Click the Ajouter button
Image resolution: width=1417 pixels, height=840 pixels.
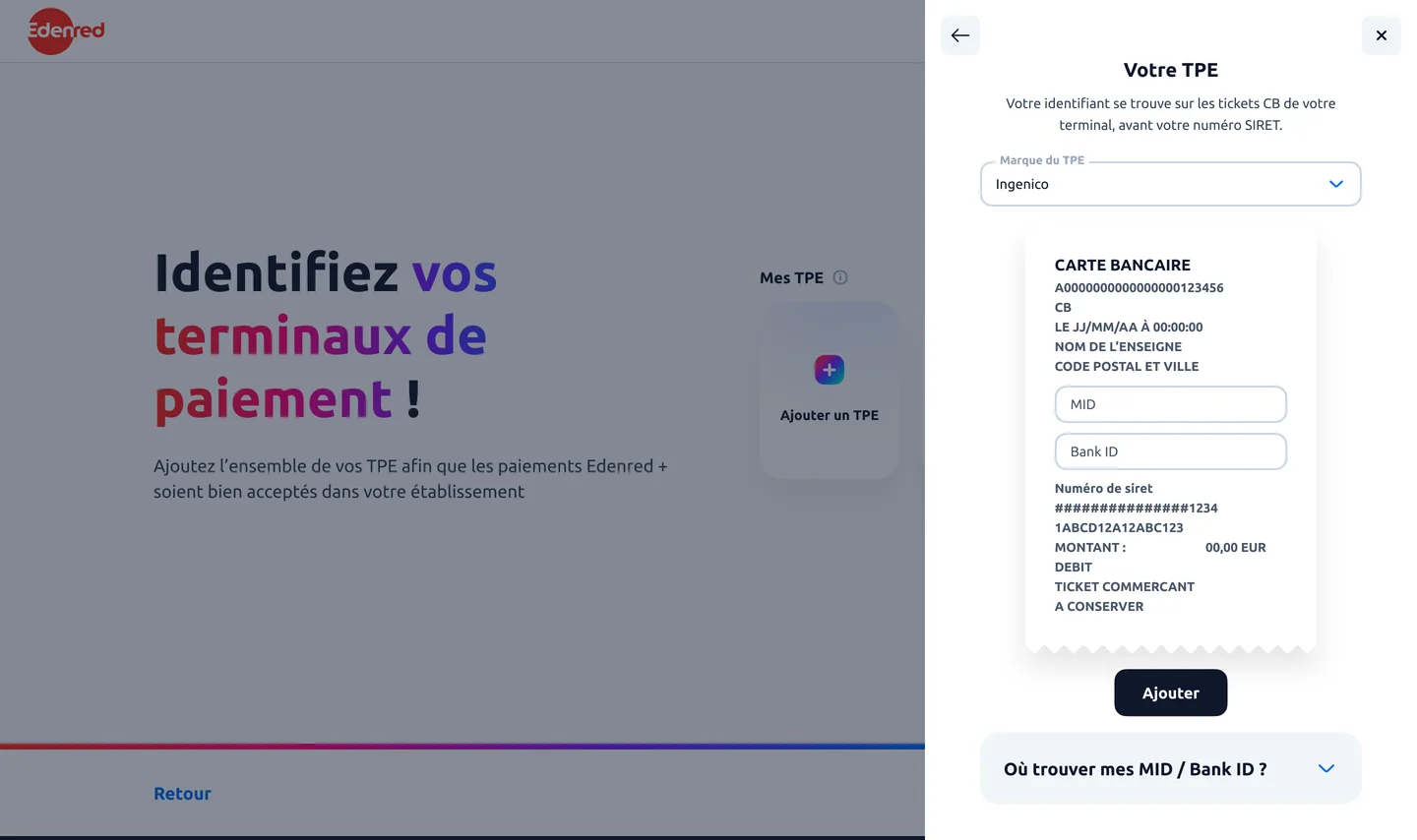(x=1170, y=693)
